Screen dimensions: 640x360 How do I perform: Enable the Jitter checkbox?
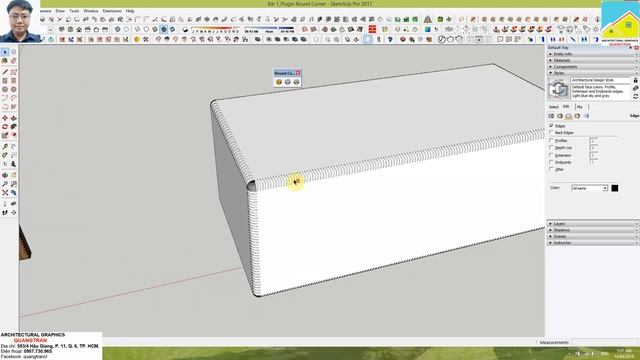pyautogui.click(x=551, y=169)
